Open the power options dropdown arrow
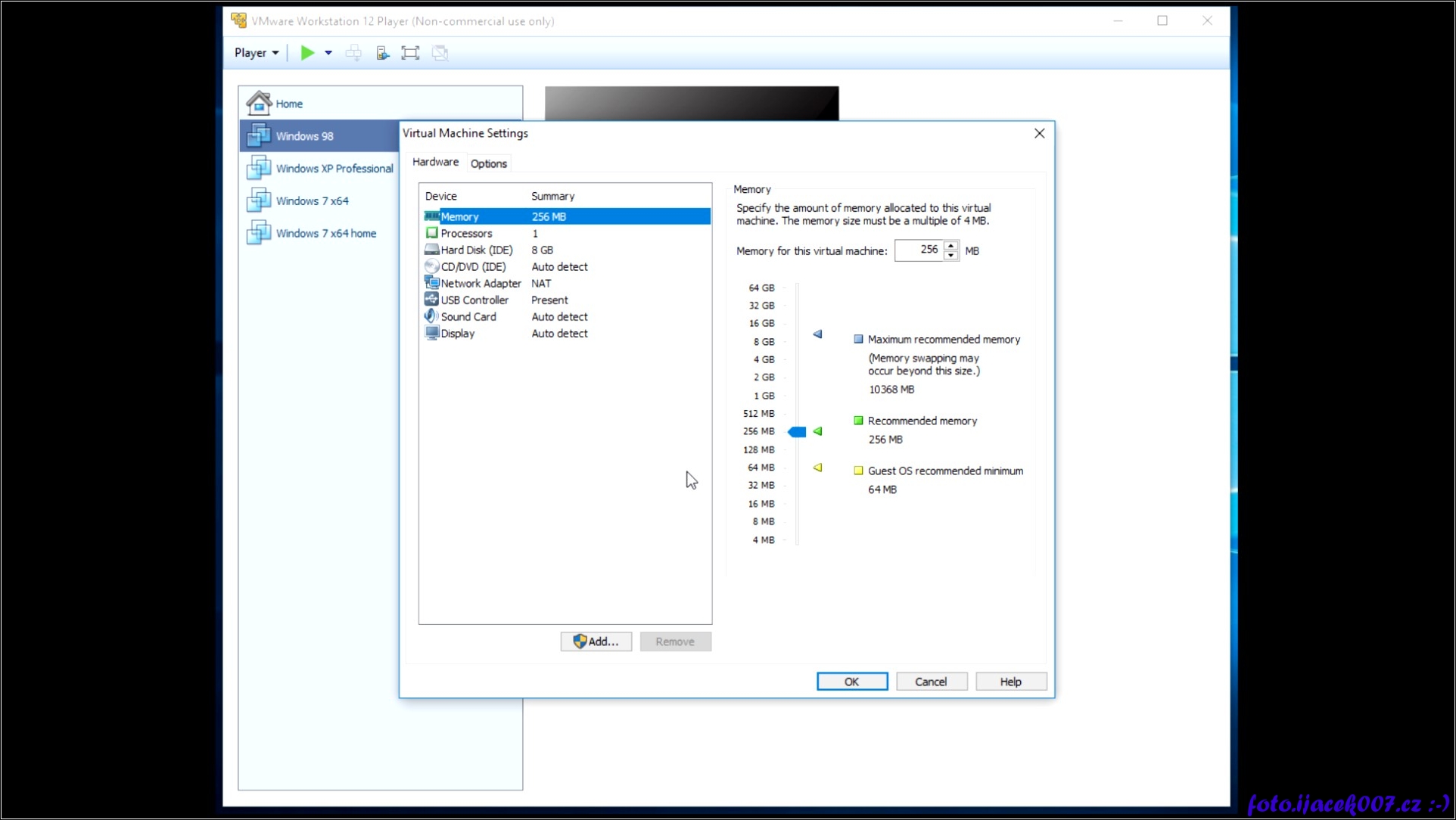Image resolution: width=1456 pixels, height=820 pixels. click(328, 53)
